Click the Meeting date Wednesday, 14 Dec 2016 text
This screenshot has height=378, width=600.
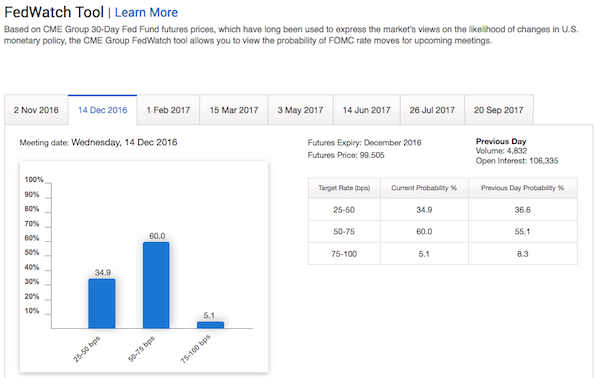pos(98,142)
